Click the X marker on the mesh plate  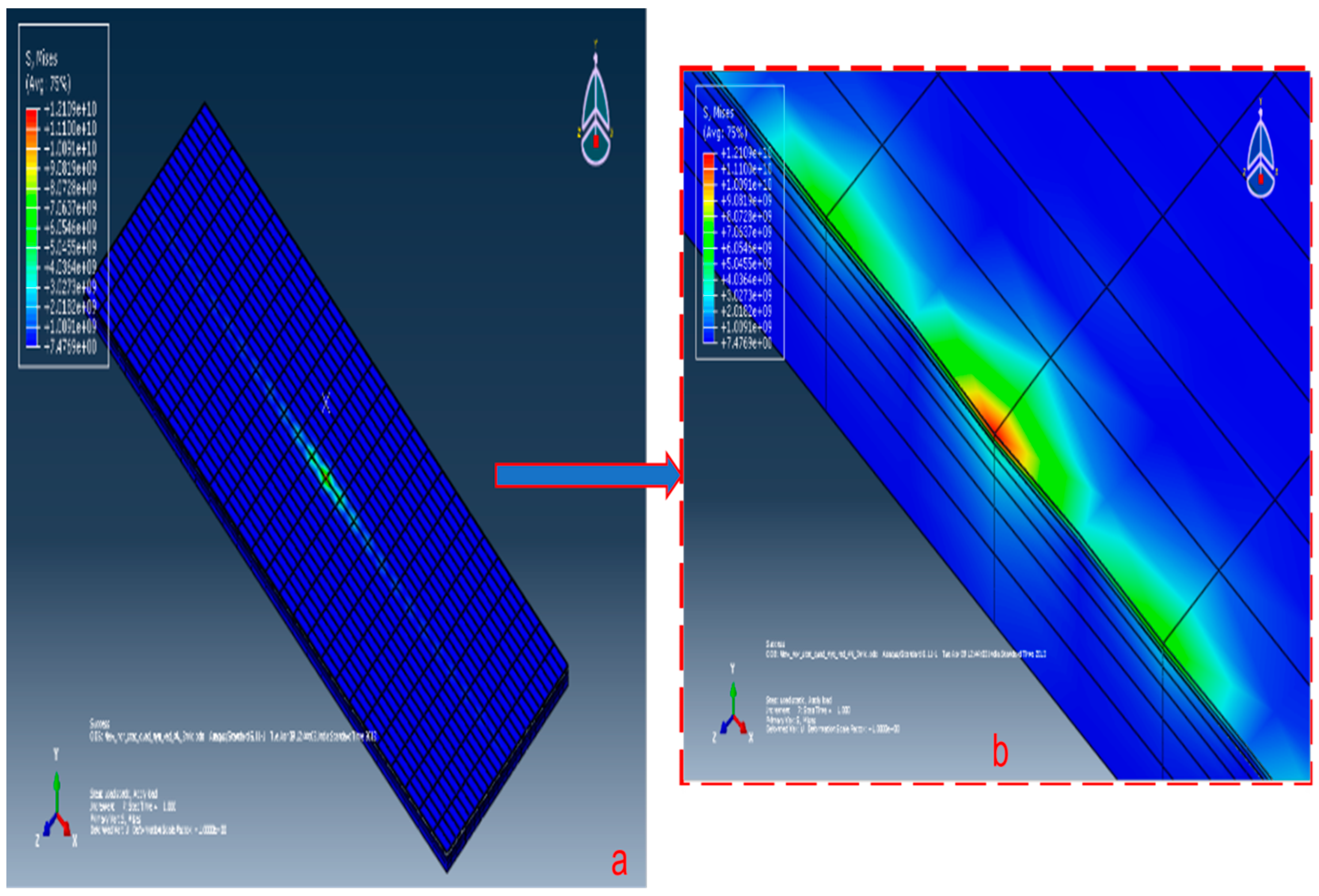326,403
